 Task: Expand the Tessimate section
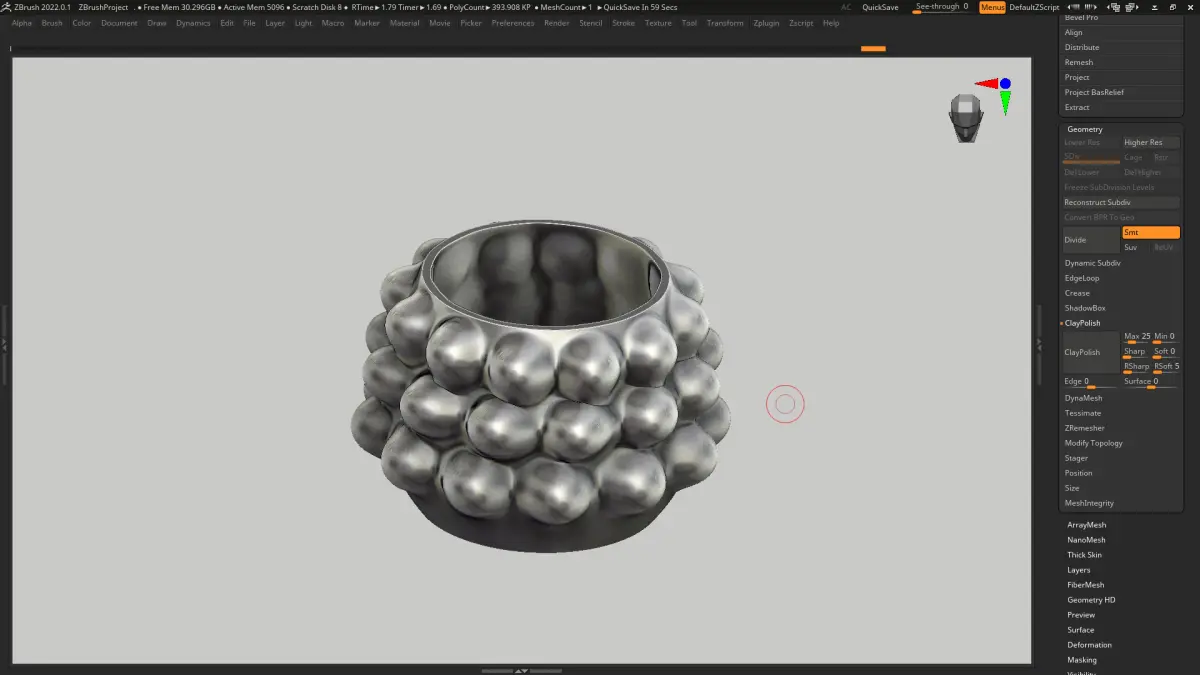tap(1083, 413)
